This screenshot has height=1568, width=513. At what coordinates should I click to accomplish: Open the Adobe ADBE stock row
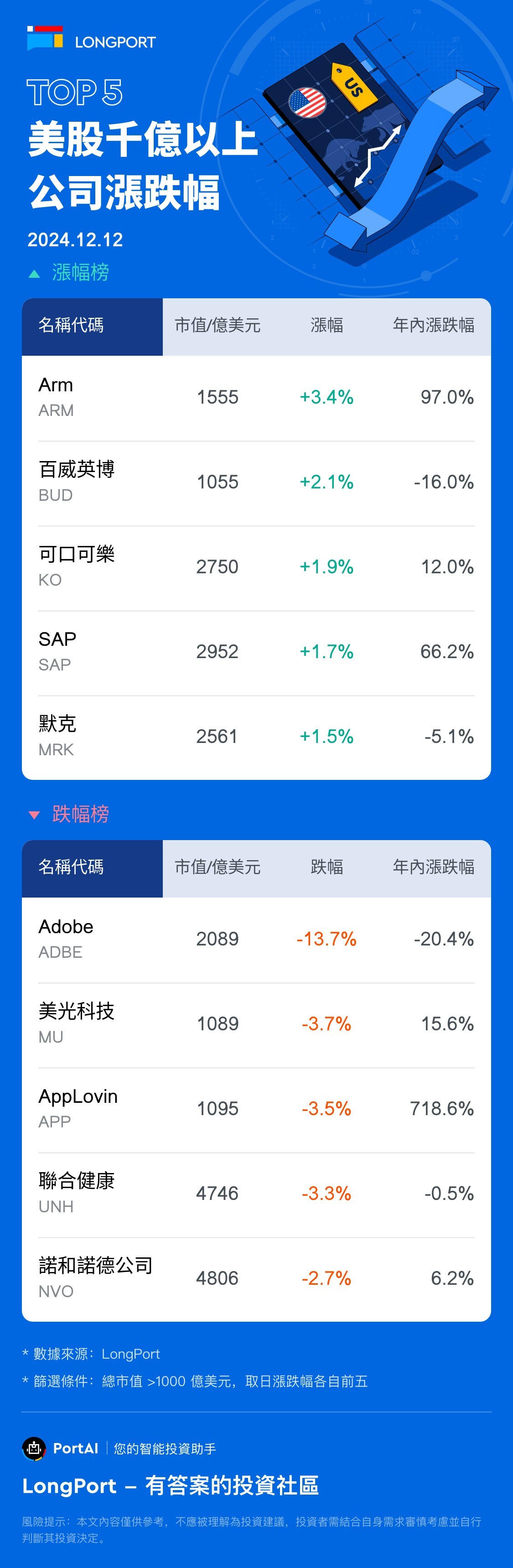[x=256, y=939]
